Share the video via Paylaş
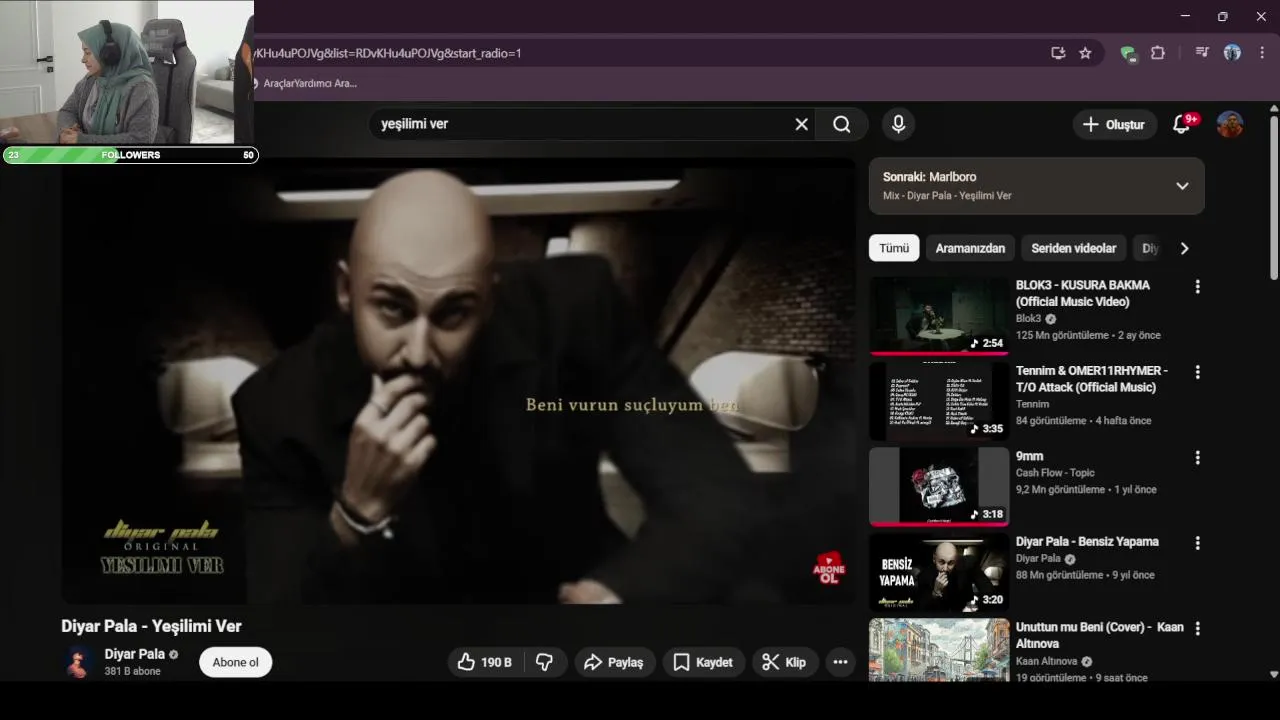 tap(614, 662)
